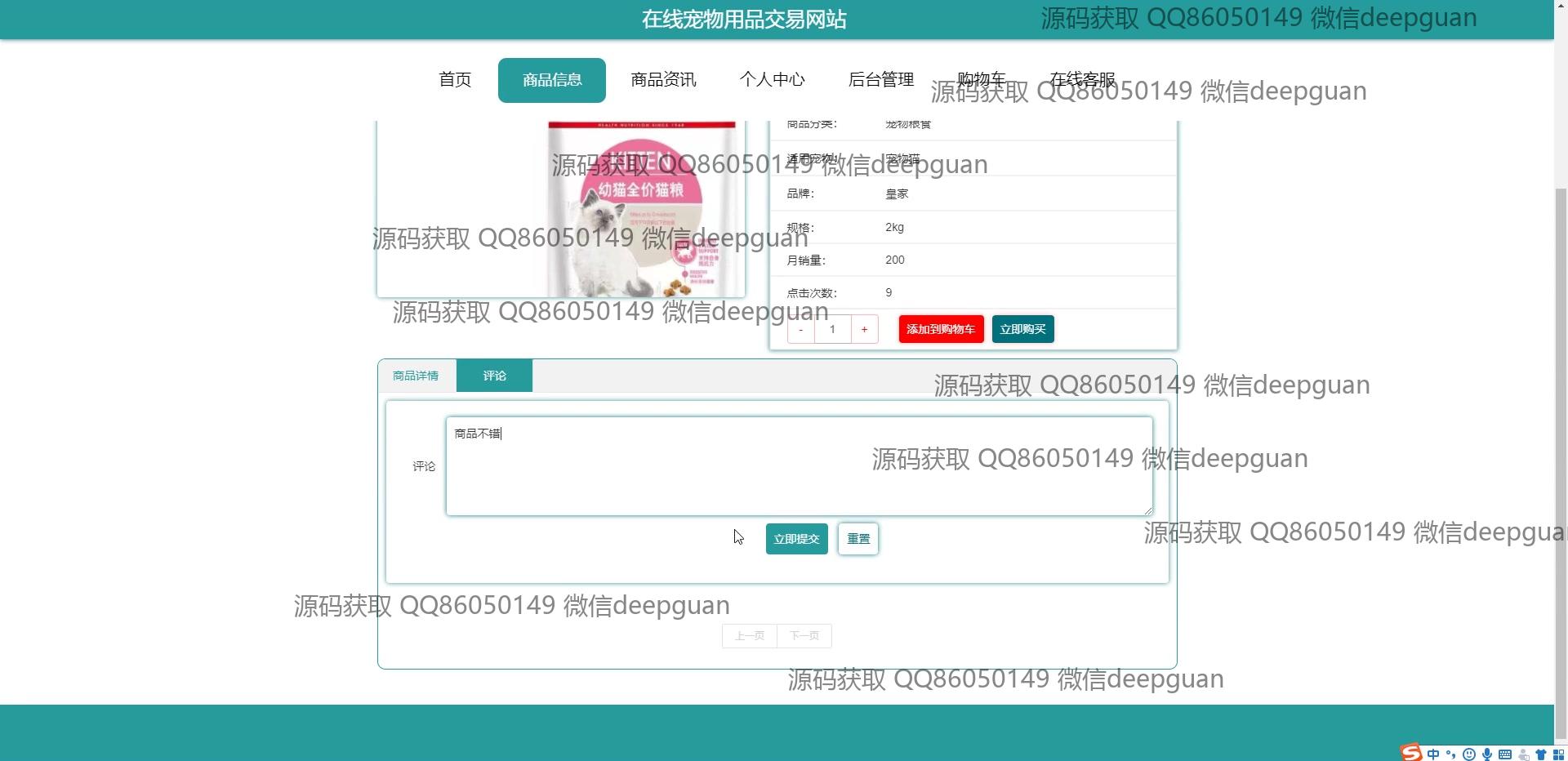1568x761 pixels.
Task: Increase quantity with the plus button
Action: click(x=864, y=330)
